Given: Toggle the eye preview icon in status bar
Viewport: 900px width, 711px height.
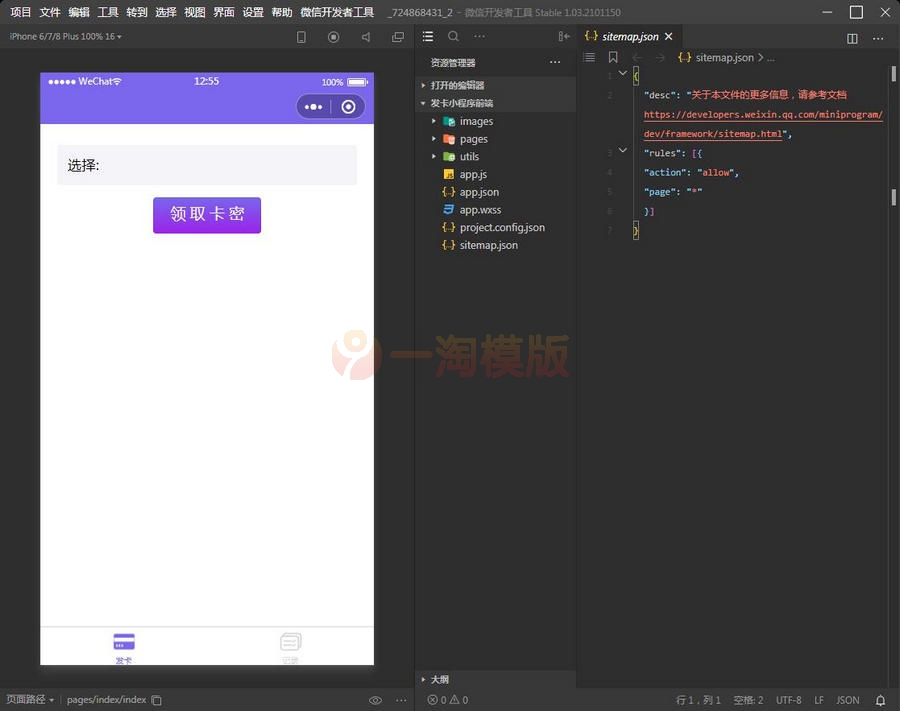Looking at the screenshot, I should [x=375, y=700].
